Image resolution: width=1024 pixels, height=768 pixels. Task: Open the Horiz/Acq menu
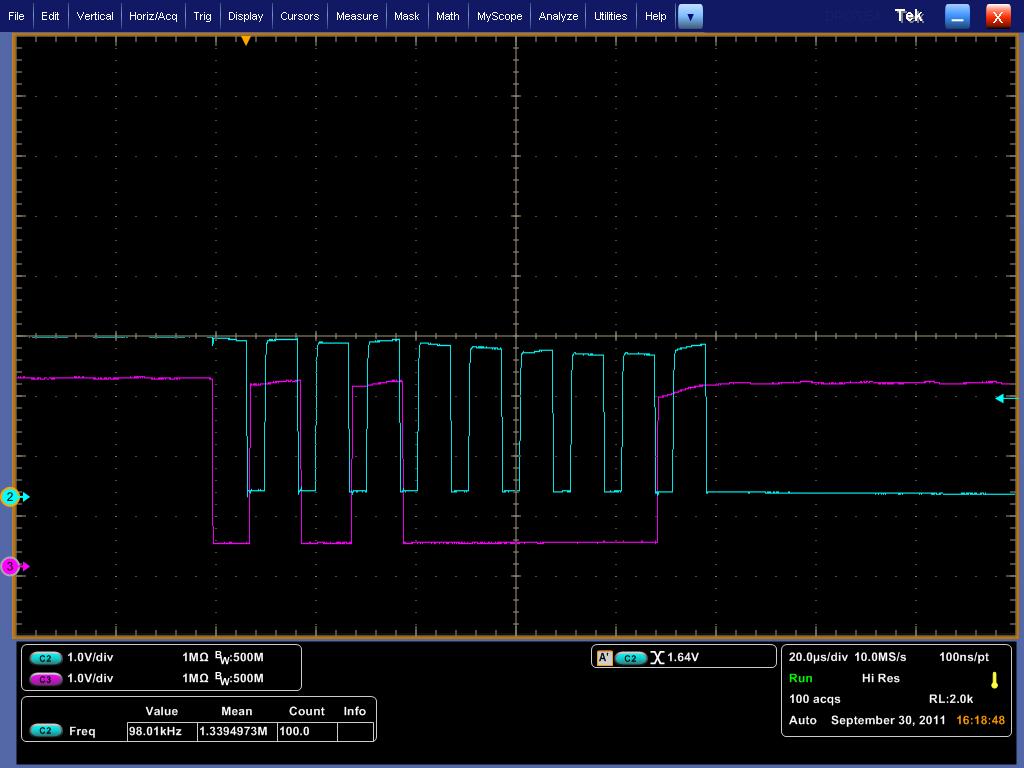click(153, 16)
